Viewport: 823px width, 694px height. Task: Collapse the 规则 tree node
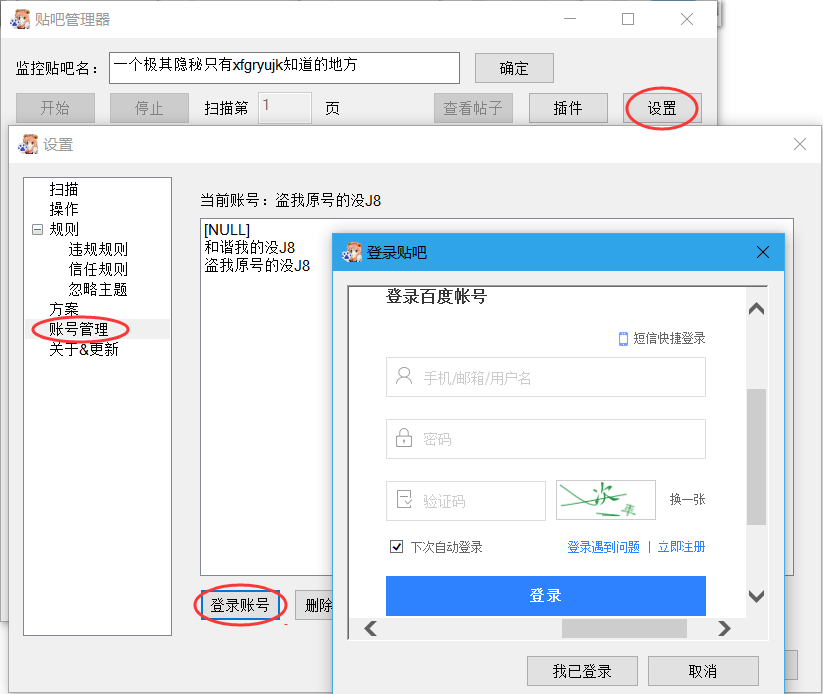pyautogui.click(x=37, y=229)
